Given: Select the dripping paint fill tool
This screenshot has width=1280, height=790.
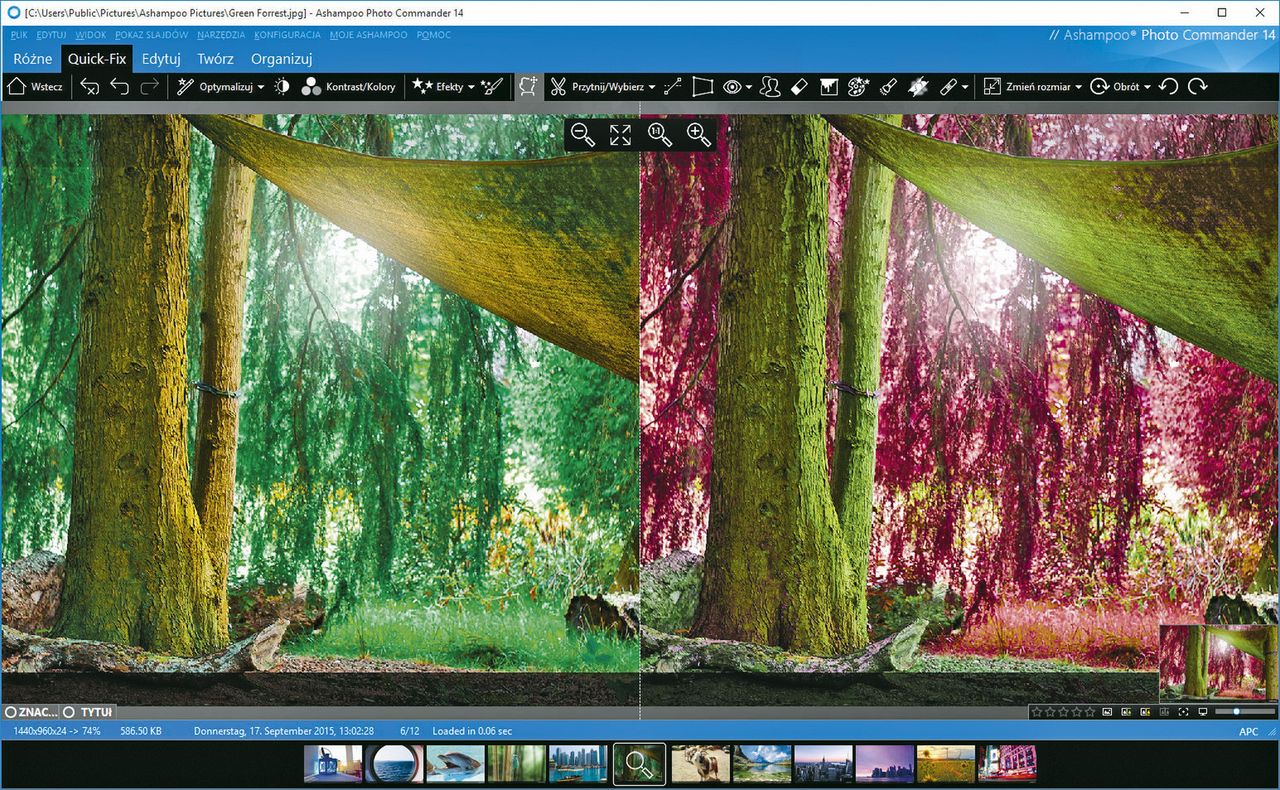Looking at the screenshot, I should [x=828, y=87].
